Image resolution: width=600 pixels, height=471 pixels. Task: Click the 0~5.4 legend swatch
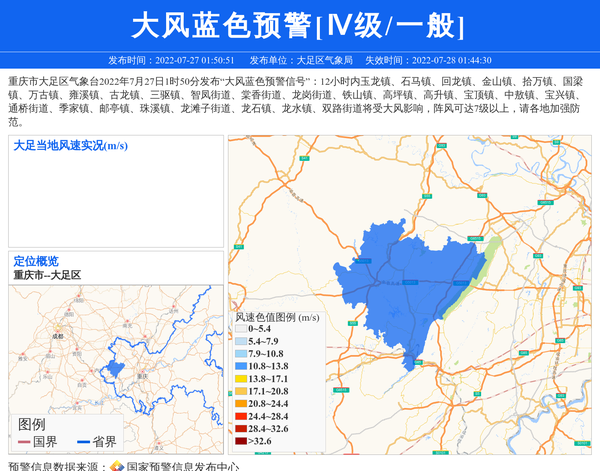[x=241, y=329]
